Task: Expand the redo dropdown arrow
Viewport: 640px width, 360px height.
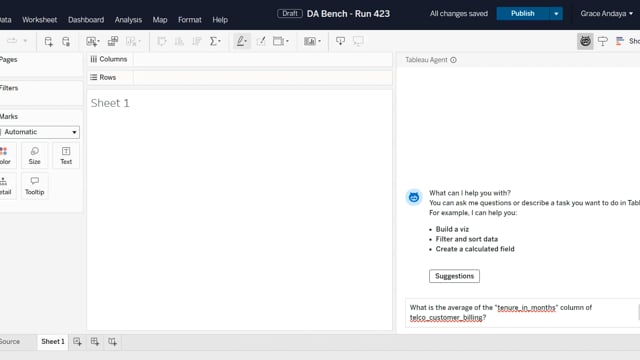Action: click(x=25, y=41)
